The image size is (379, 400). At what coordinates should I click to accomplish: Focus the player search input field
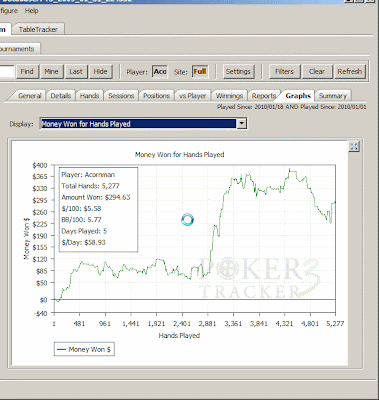click(x=7, y=71)
